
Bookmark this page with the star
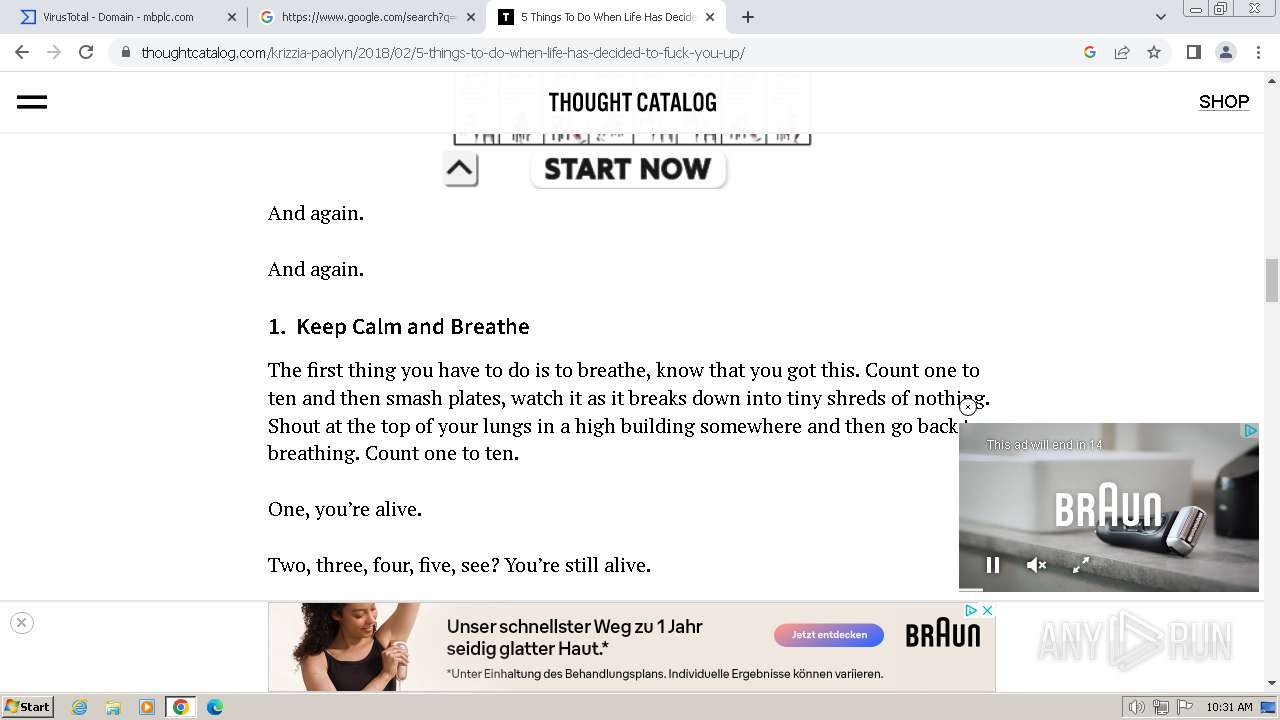click(1154, 52)
